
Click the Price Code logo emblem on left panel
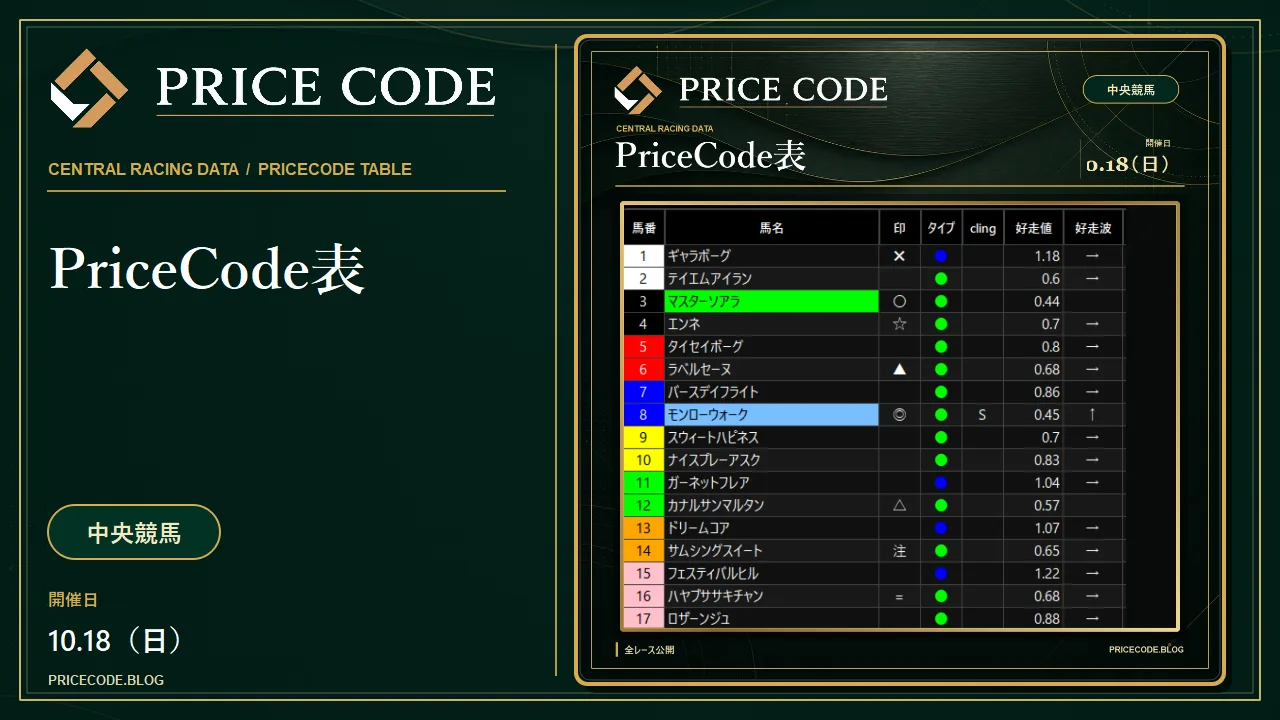[x=89, y=88]
